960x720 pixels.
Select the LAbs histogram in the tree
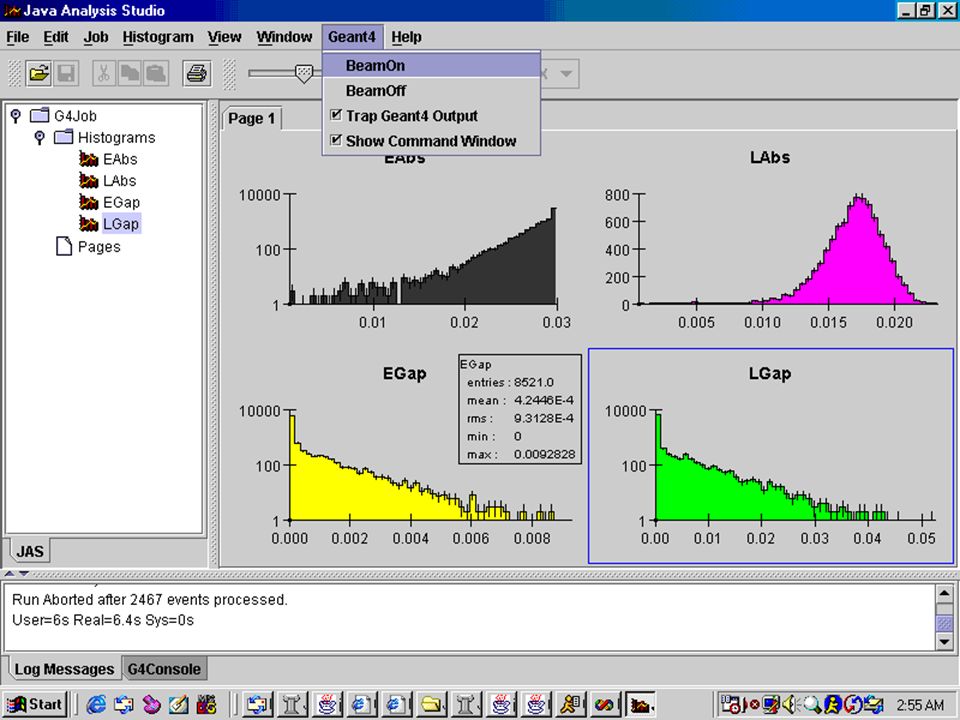pos(108,181)
